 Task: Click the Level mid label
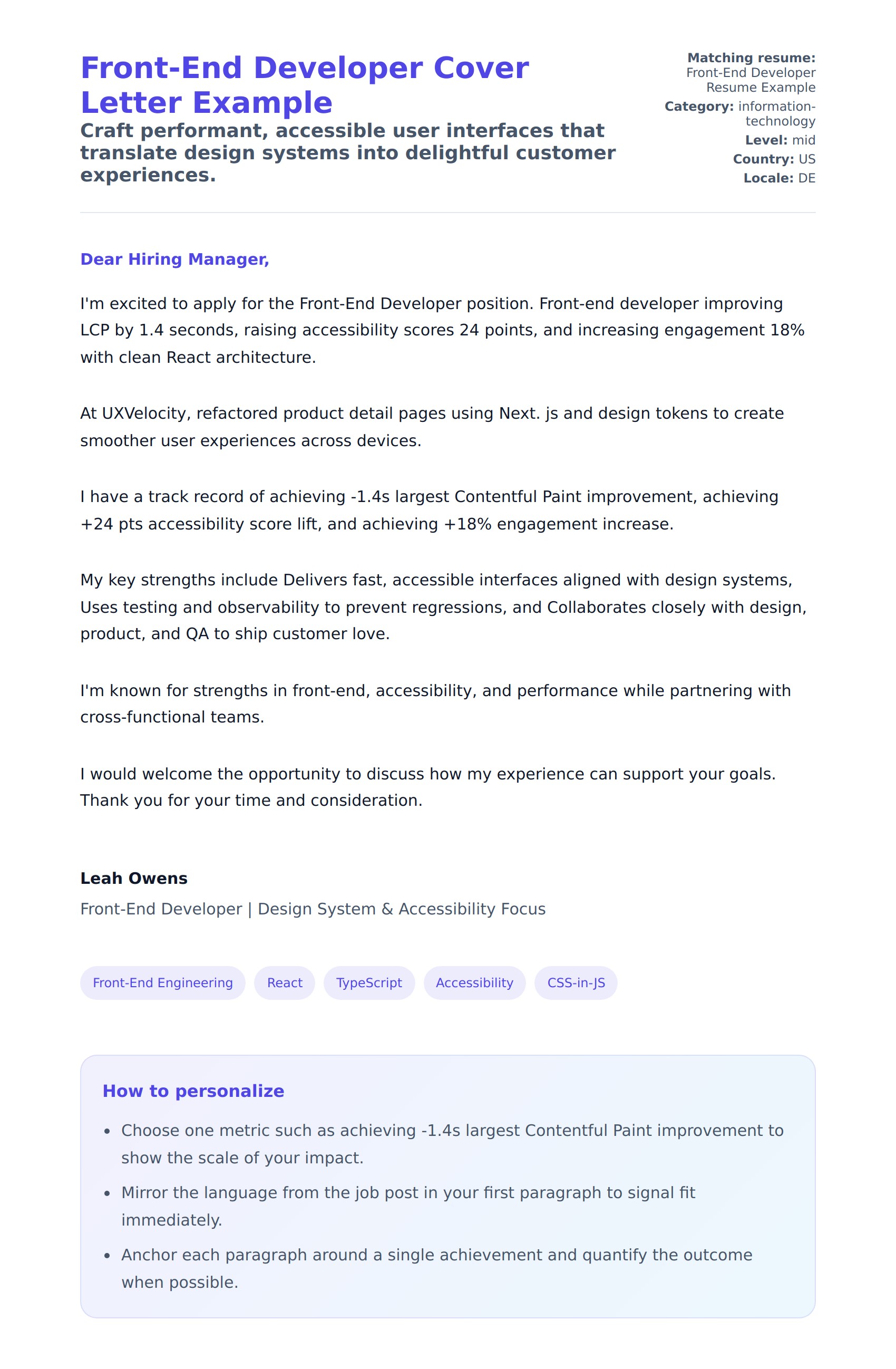coord(780,140)
